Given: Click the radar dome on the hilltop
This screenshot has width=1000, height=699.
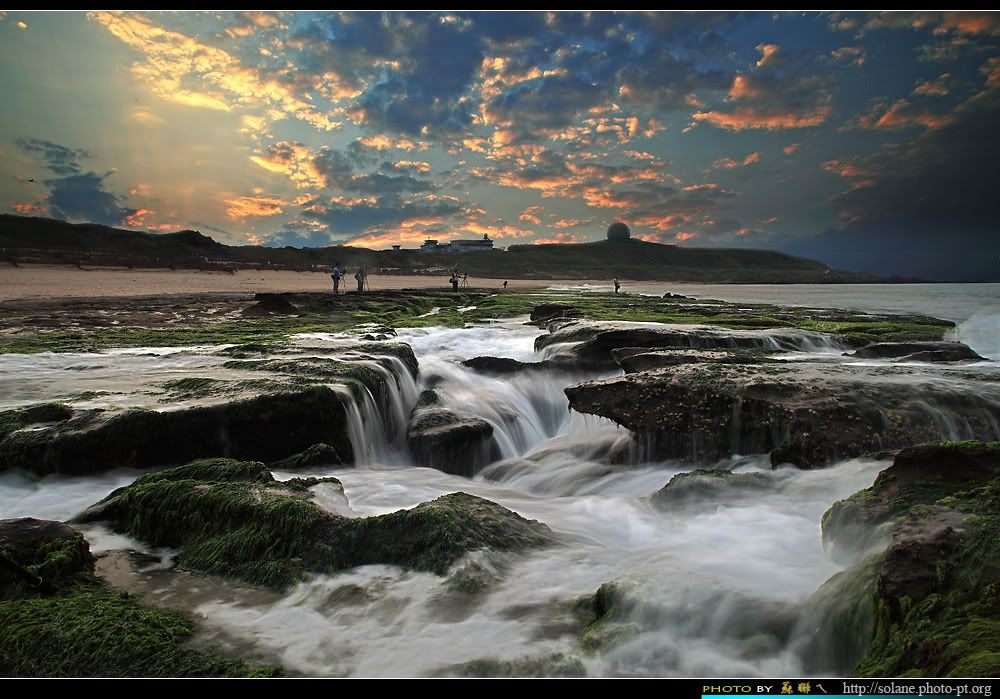Looking at the screenshot, I should 618,232.
